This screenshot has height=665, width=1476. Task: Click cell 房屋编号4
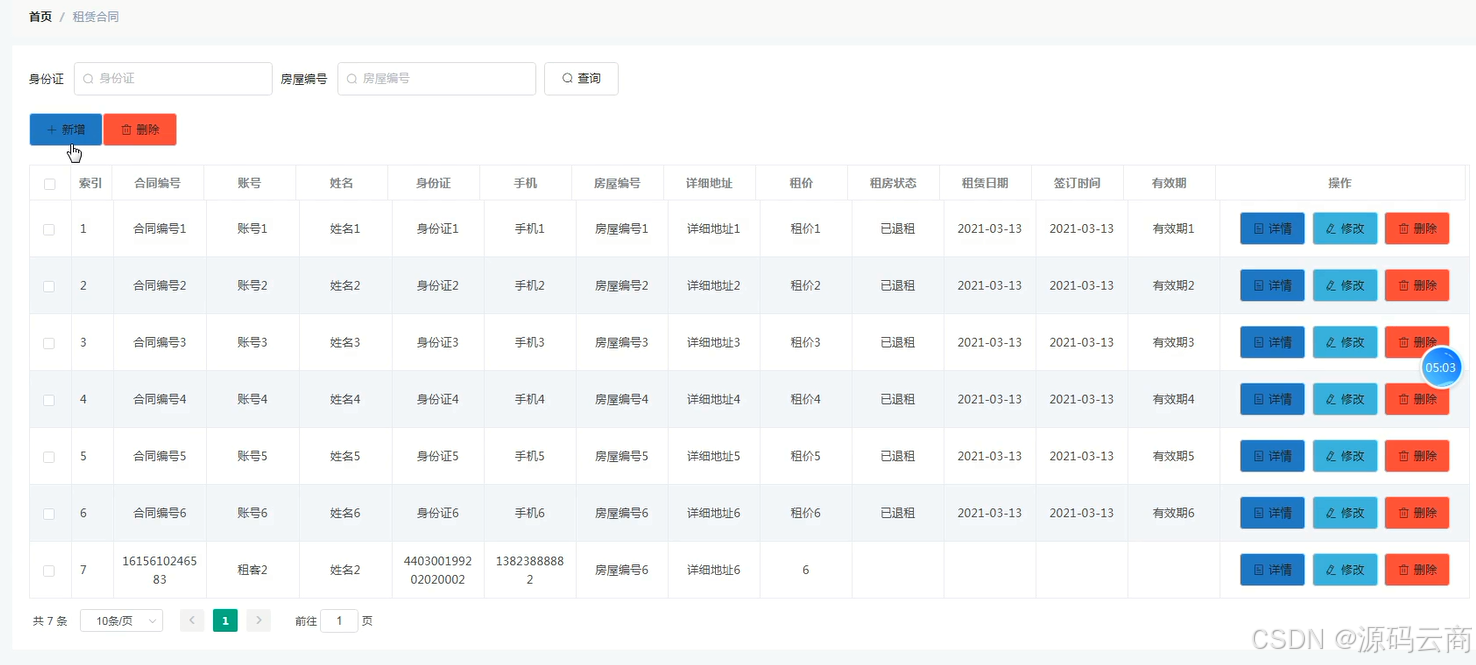tap(621, 399)
